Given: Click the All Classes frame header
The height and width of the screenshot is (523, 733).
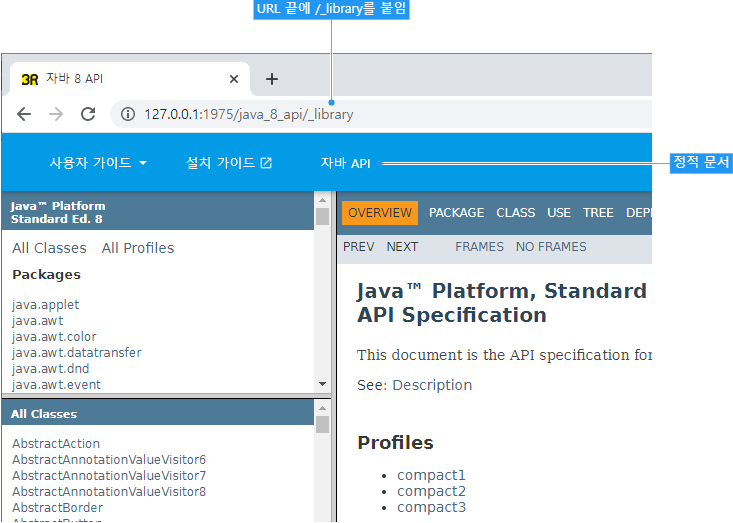Looking at the screenshot, I should coord(158,413).
